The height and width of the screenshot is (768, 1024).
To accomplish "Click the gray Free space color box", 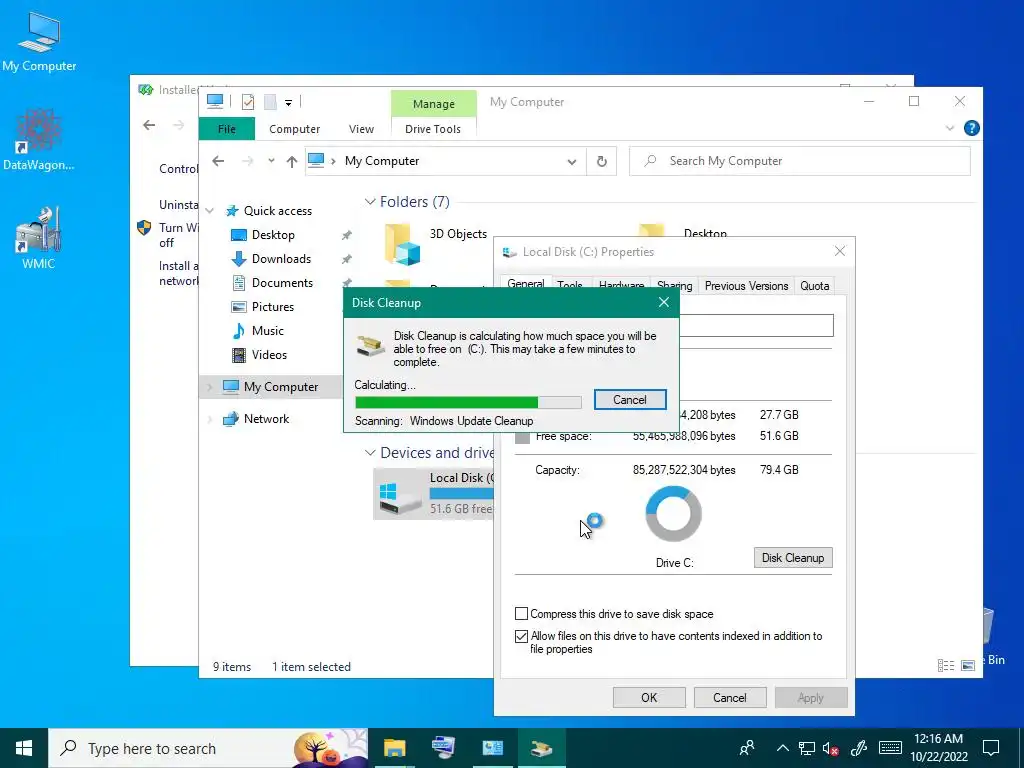I will (x=522, y=436).
